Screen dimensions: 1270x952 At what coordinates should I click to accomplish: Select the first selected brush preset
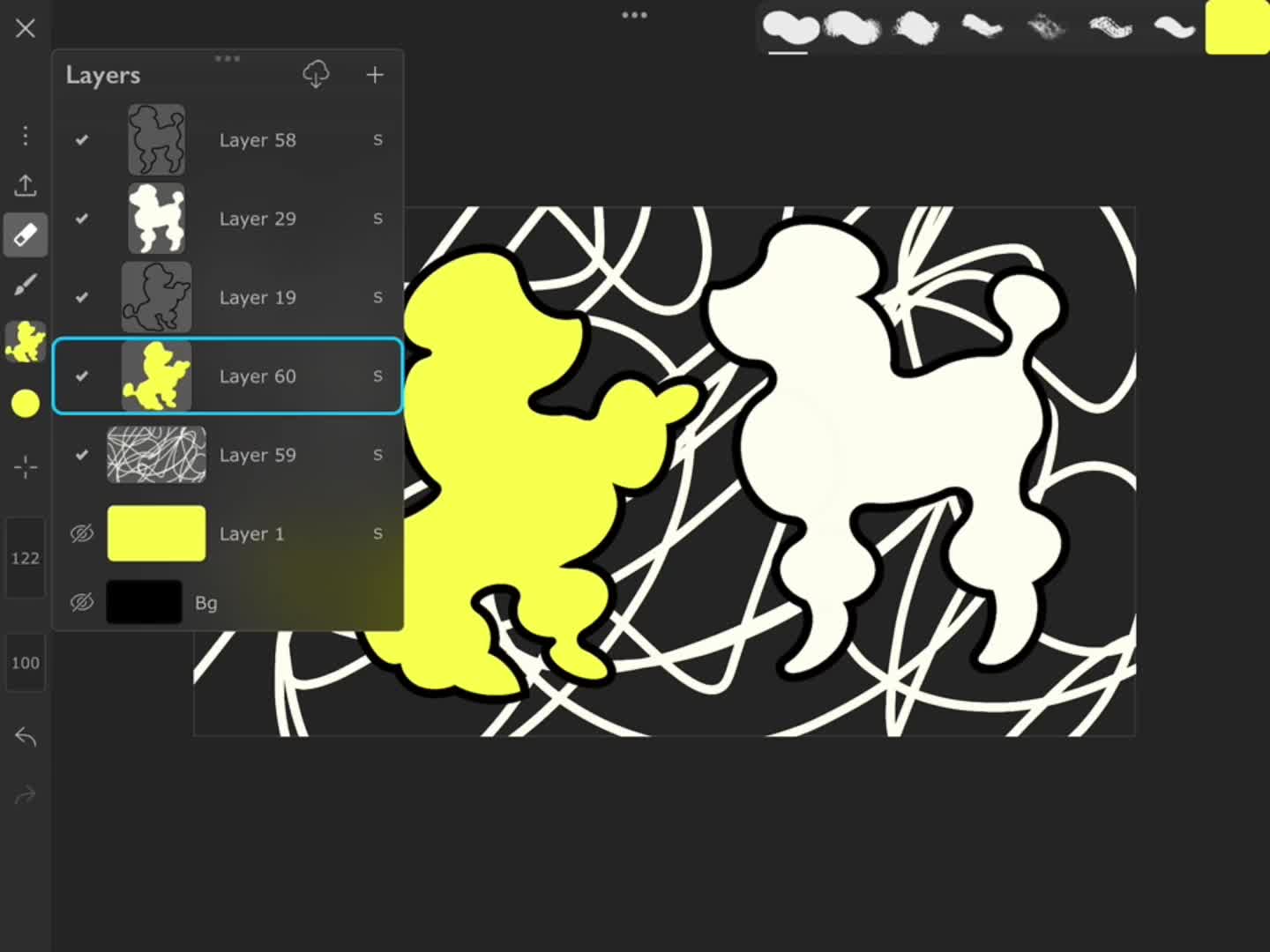pos(789,28)
